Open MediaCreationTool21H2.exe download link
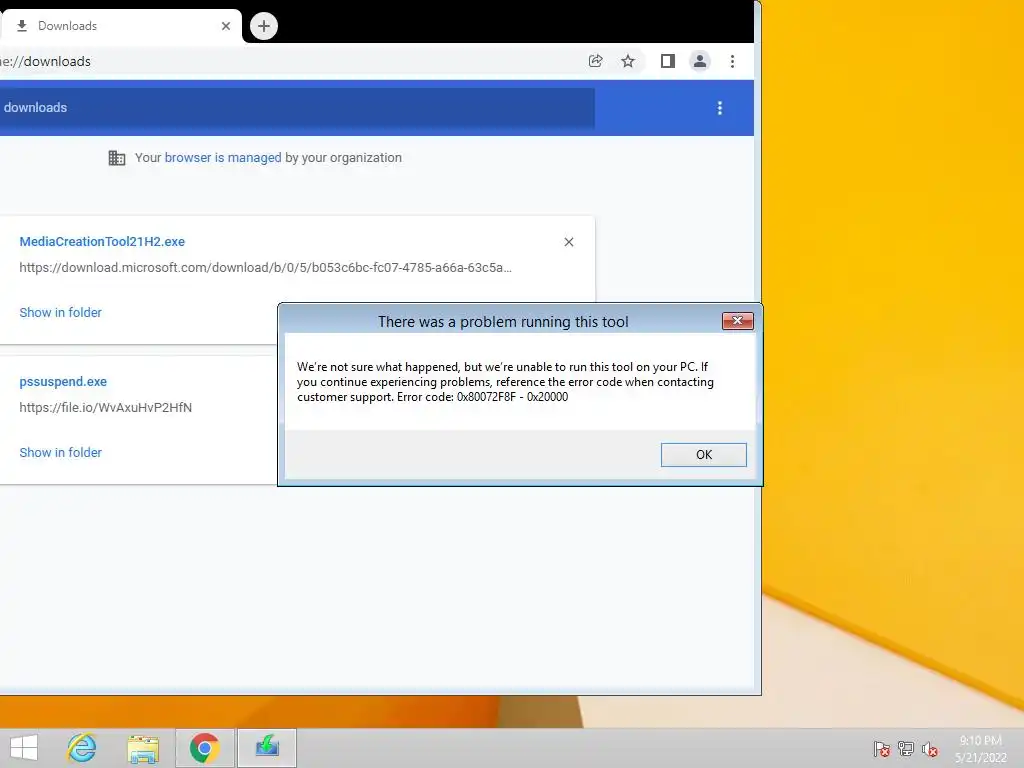Image resolution: width=1024 pixels, height=768 pixels. [102, 242]
